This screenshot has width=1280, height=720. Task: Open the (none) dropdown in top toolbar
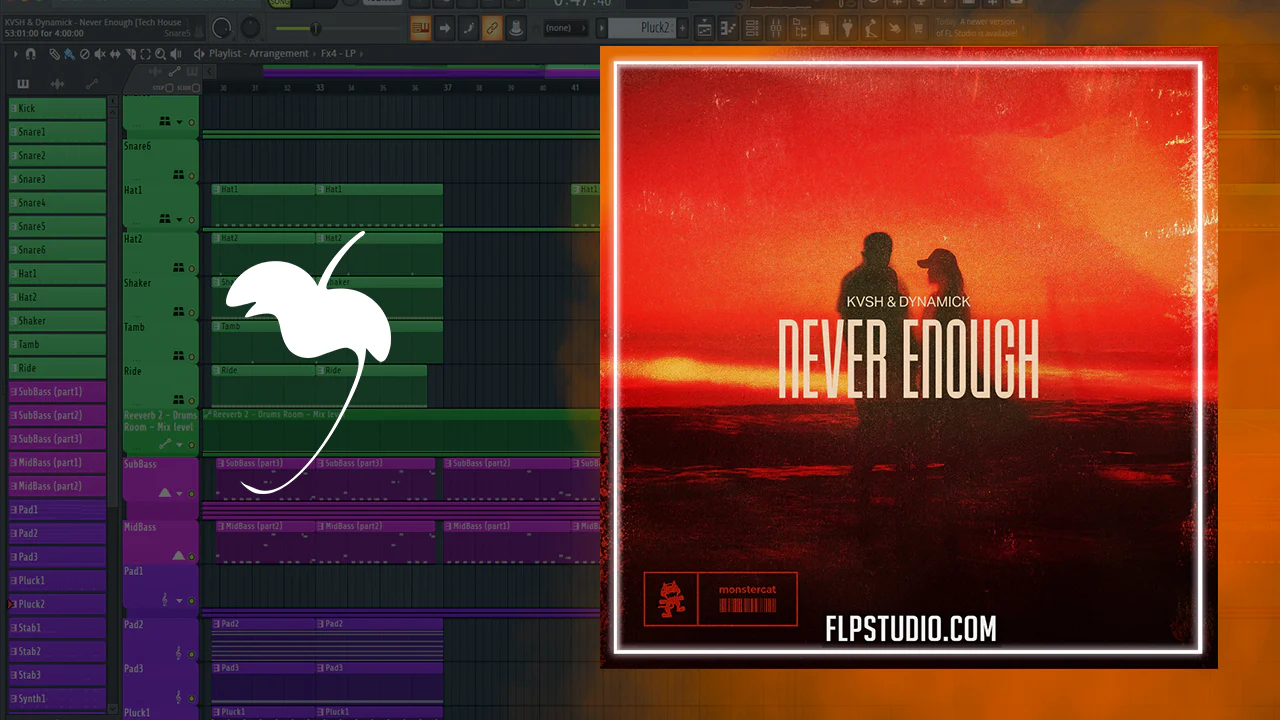(x=566, y=28)
